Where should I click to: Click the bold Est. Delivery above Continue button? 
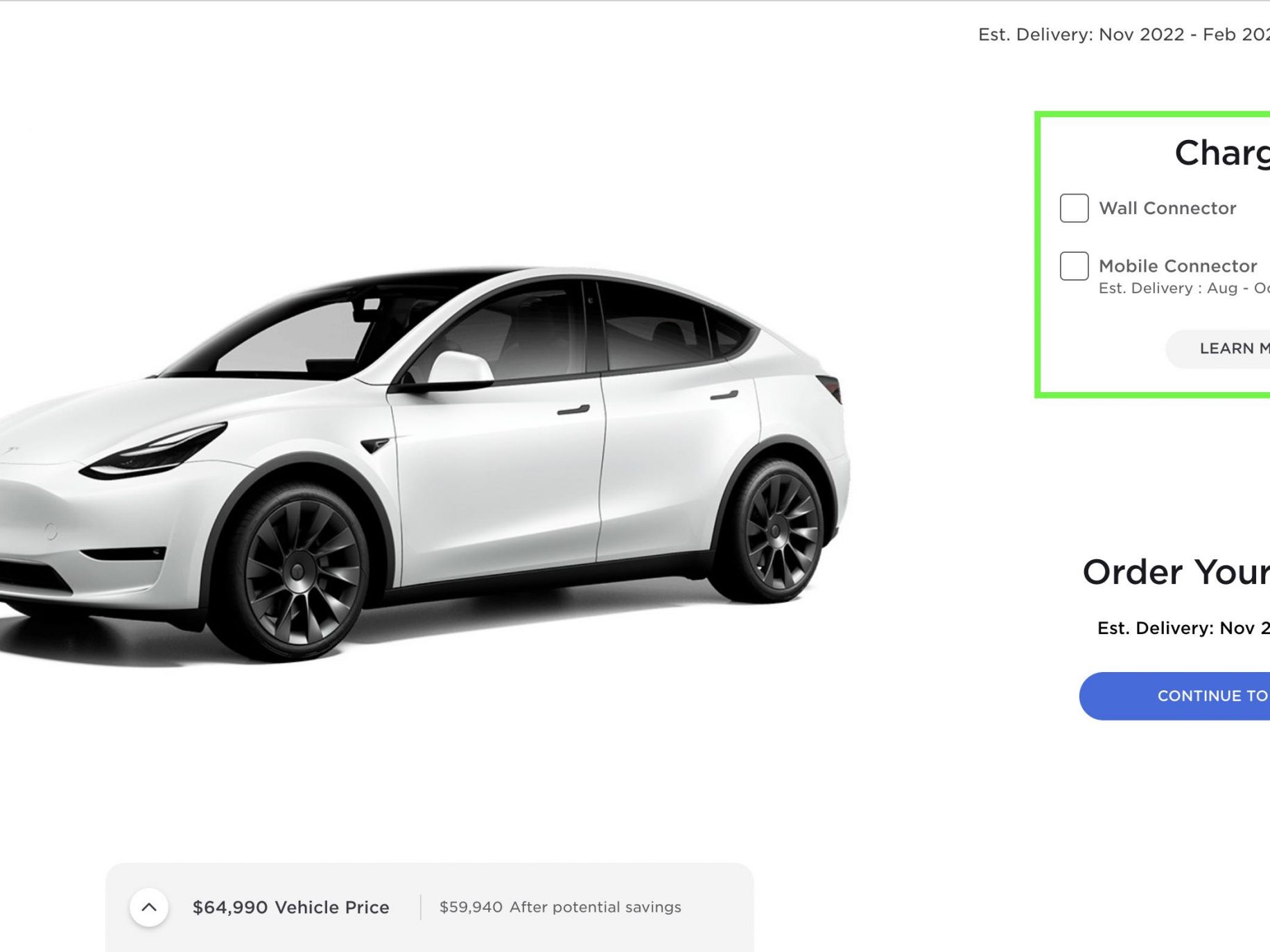coord(1183,628)
